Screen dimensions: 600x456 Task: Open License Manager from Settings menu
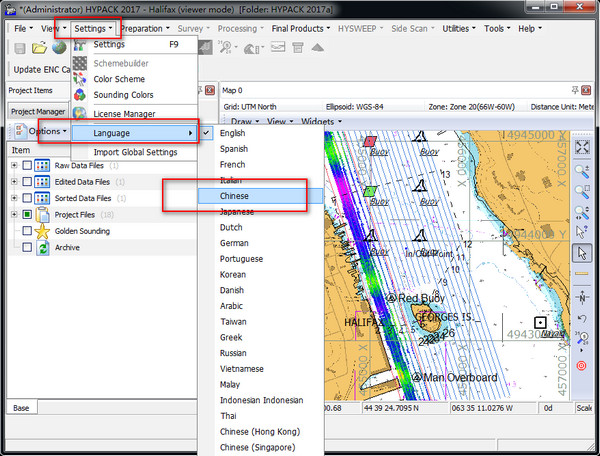134,114
